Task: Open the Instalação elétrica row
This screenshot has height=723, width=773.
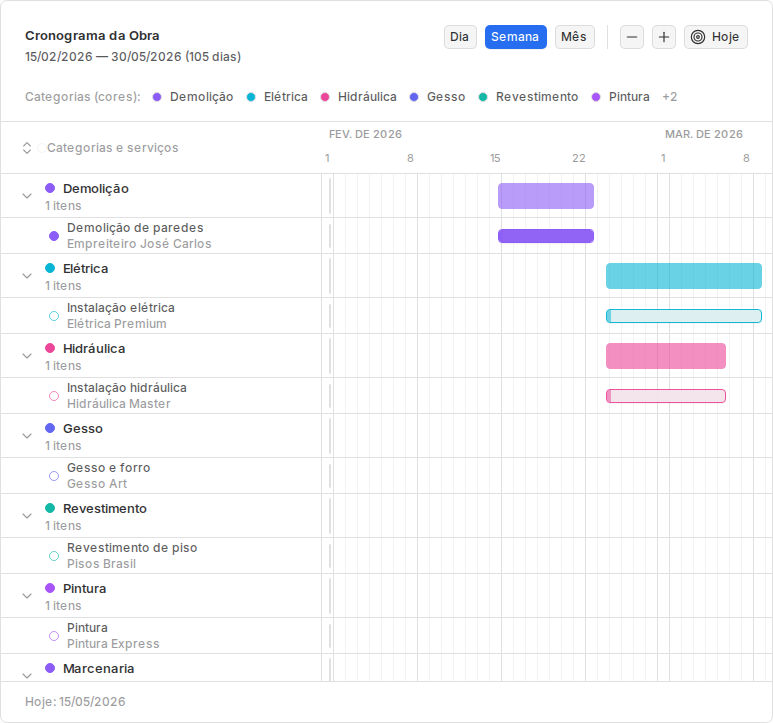Action: tap(161, 316)
